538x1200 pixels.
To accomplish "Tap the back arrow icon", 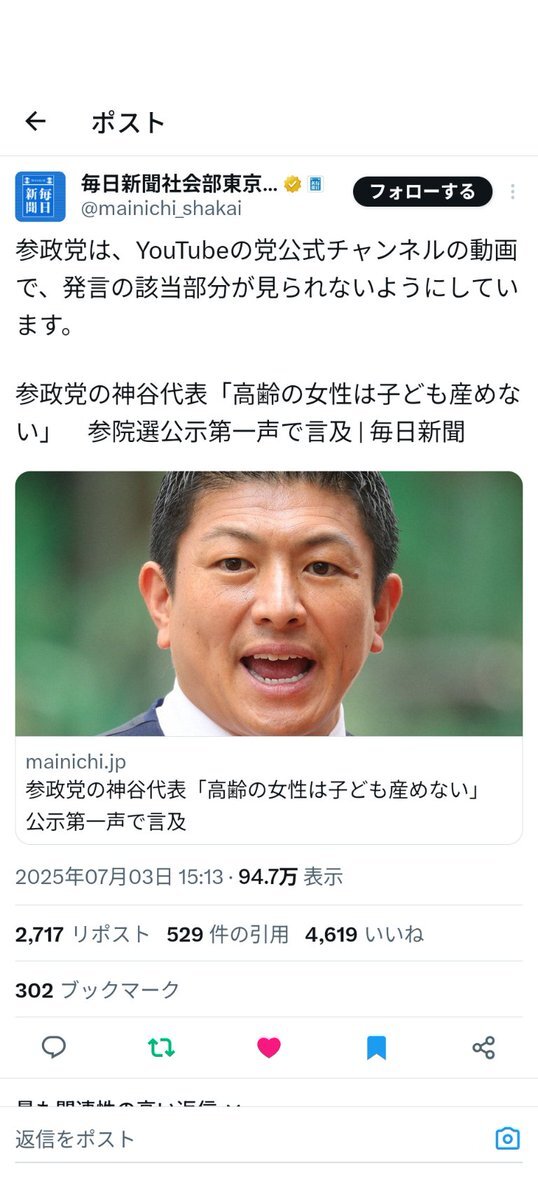I will click(36, 122).
